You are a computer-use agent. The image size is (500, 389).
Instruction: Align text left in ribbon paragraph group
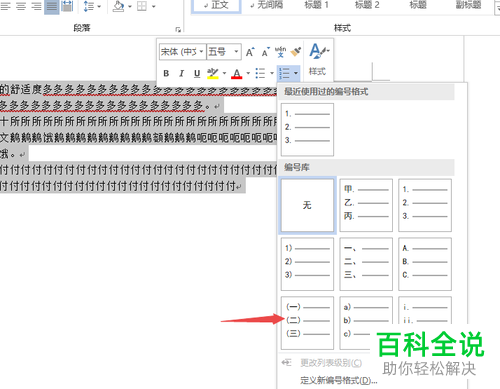pyautogui.click(x=5, y=6)
